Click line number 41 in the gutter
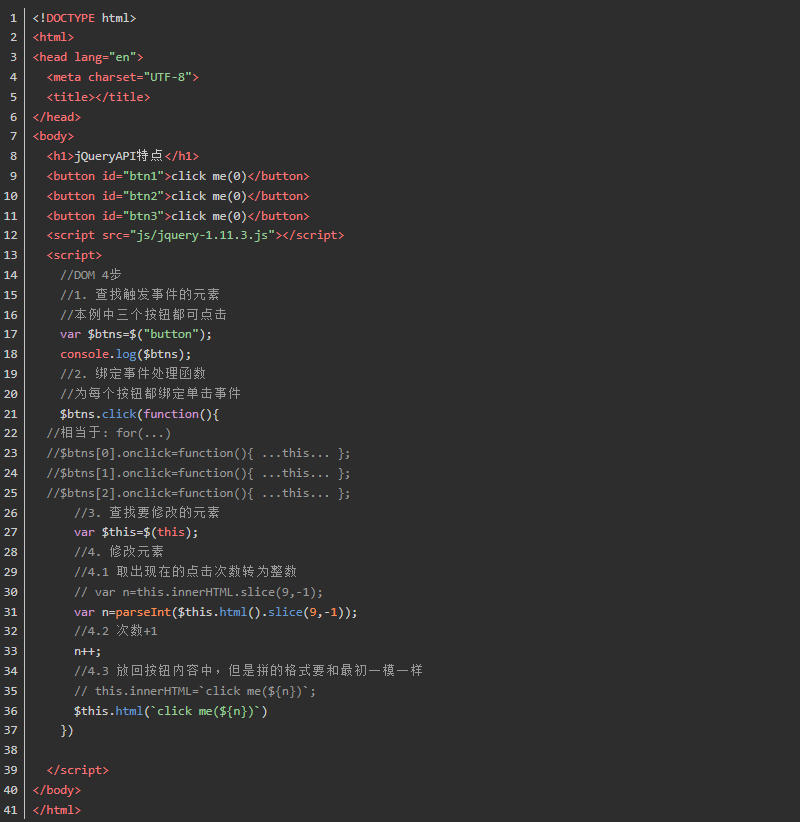Viewport: 800px width, 822px height. click(11, 810)
